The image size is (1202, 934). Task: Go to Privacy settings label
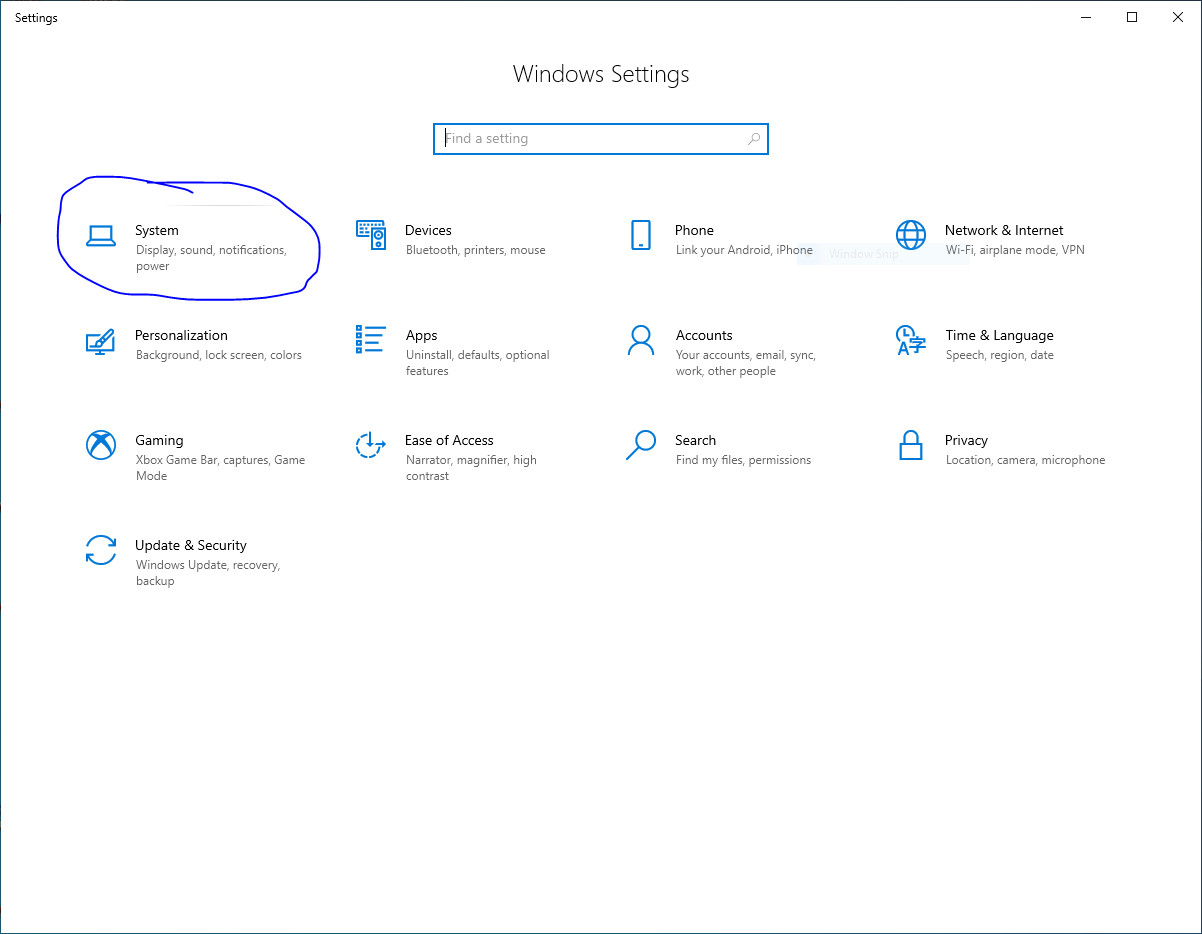966,440
